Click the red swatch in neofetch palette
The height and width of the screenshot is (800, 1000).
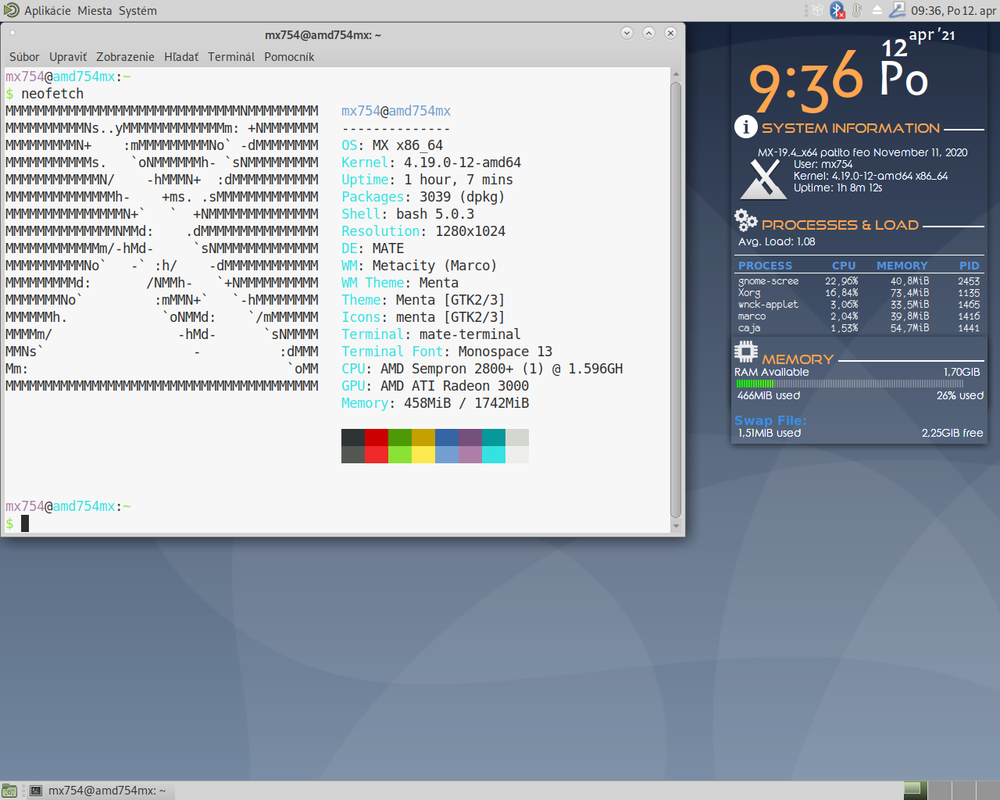[x=376, y=437]
